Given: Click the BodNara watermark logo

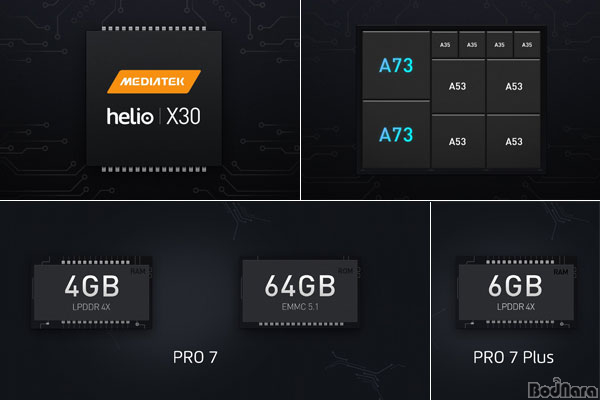Looking at the screenshot, I should (x=562, y=389).
